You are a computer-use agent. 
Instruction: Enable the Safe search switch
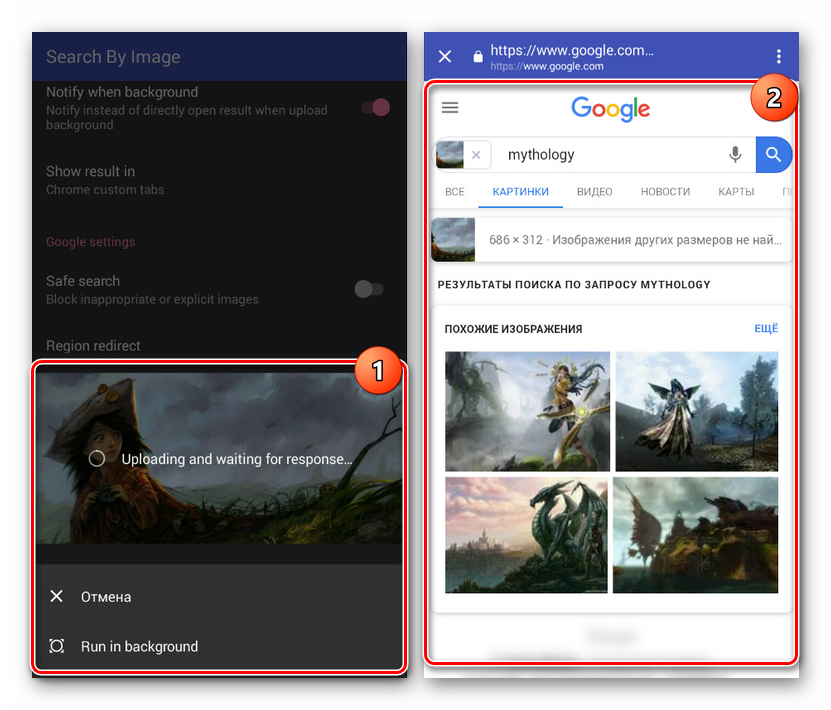pos(369,289)
